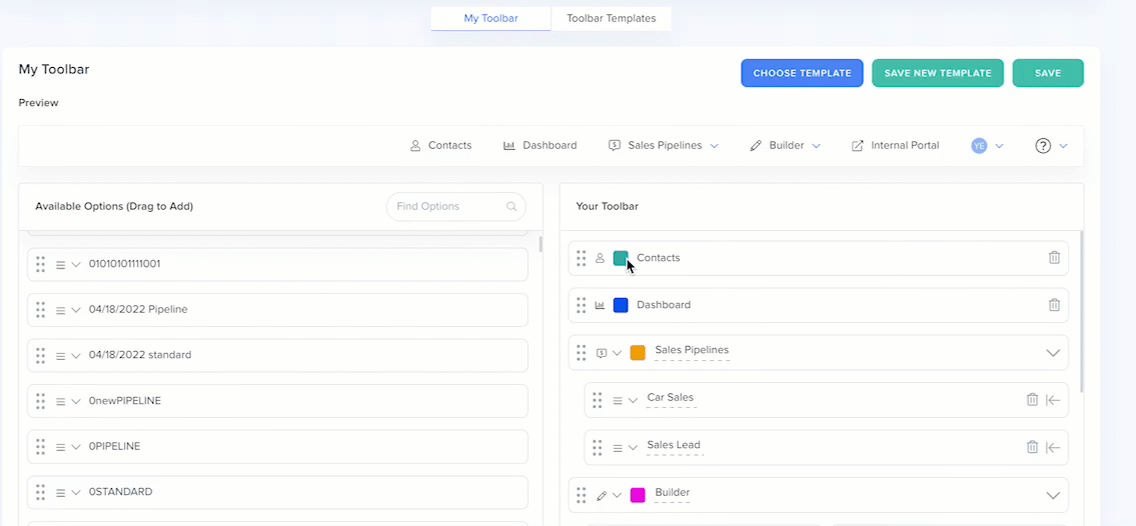Delete Contacts item using trash icon
1136x526 pixels.
(x=1054, y=258)
